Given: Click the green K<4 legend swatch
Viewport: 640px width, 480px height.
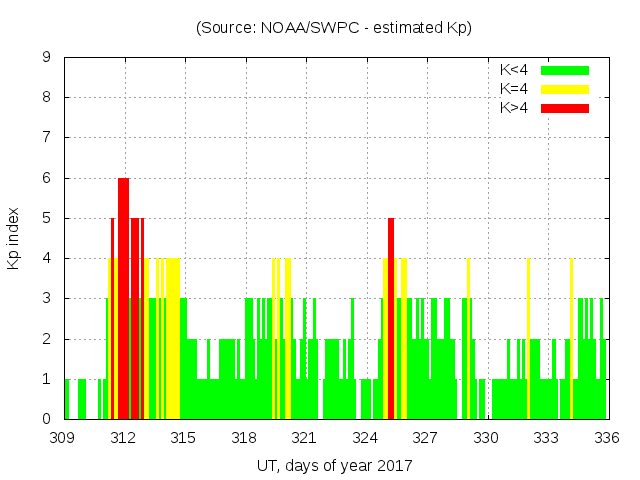Looking at the screenshot, I should [565, 70].
